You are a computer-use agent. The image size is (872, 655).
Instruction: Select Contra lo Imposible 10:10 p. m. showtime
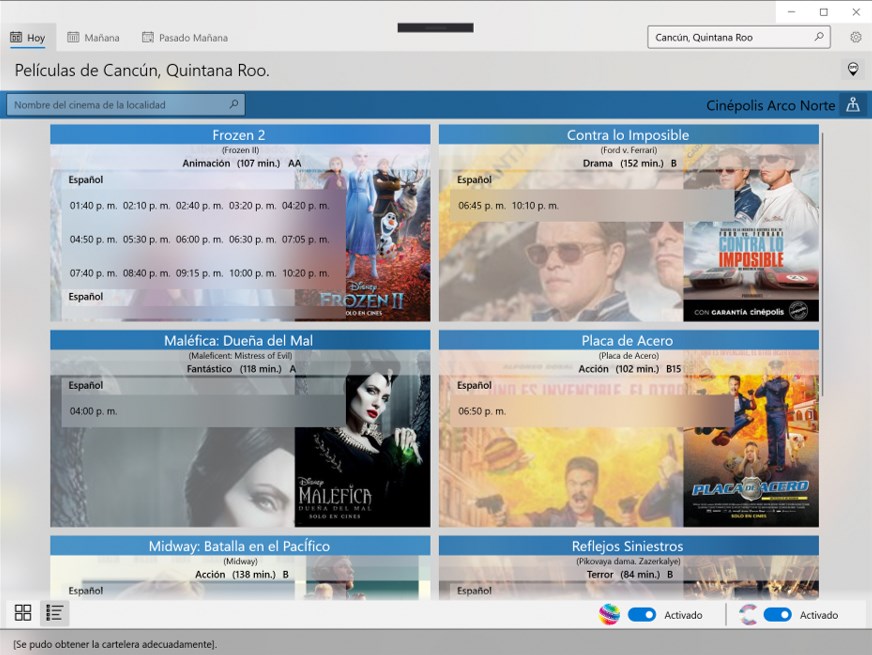pyautogui.click(x=535, y=206)
